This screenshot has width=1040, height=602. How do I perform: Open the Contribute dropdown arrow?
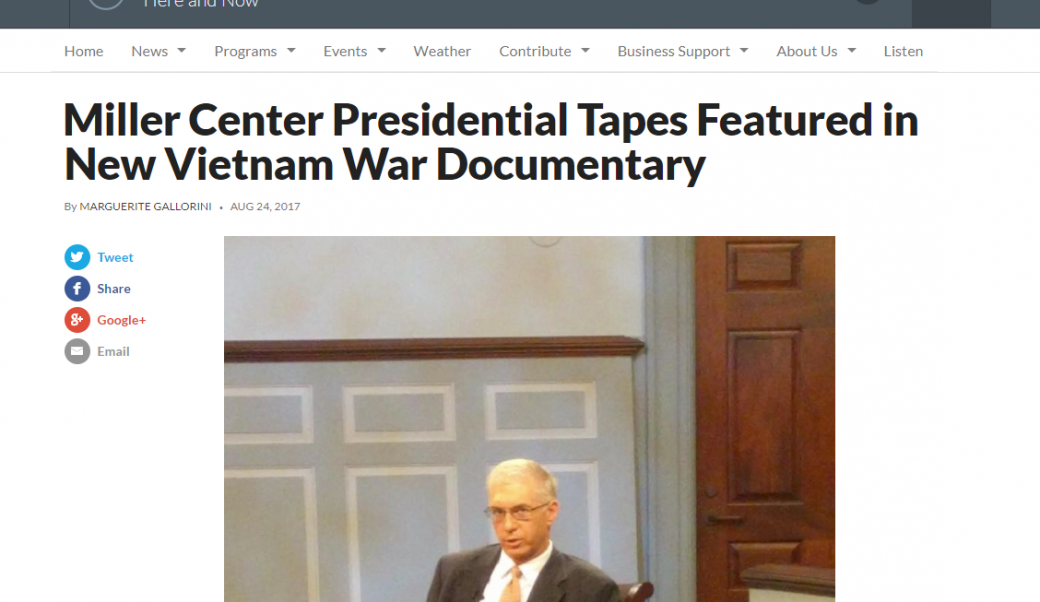pos(585,51)
